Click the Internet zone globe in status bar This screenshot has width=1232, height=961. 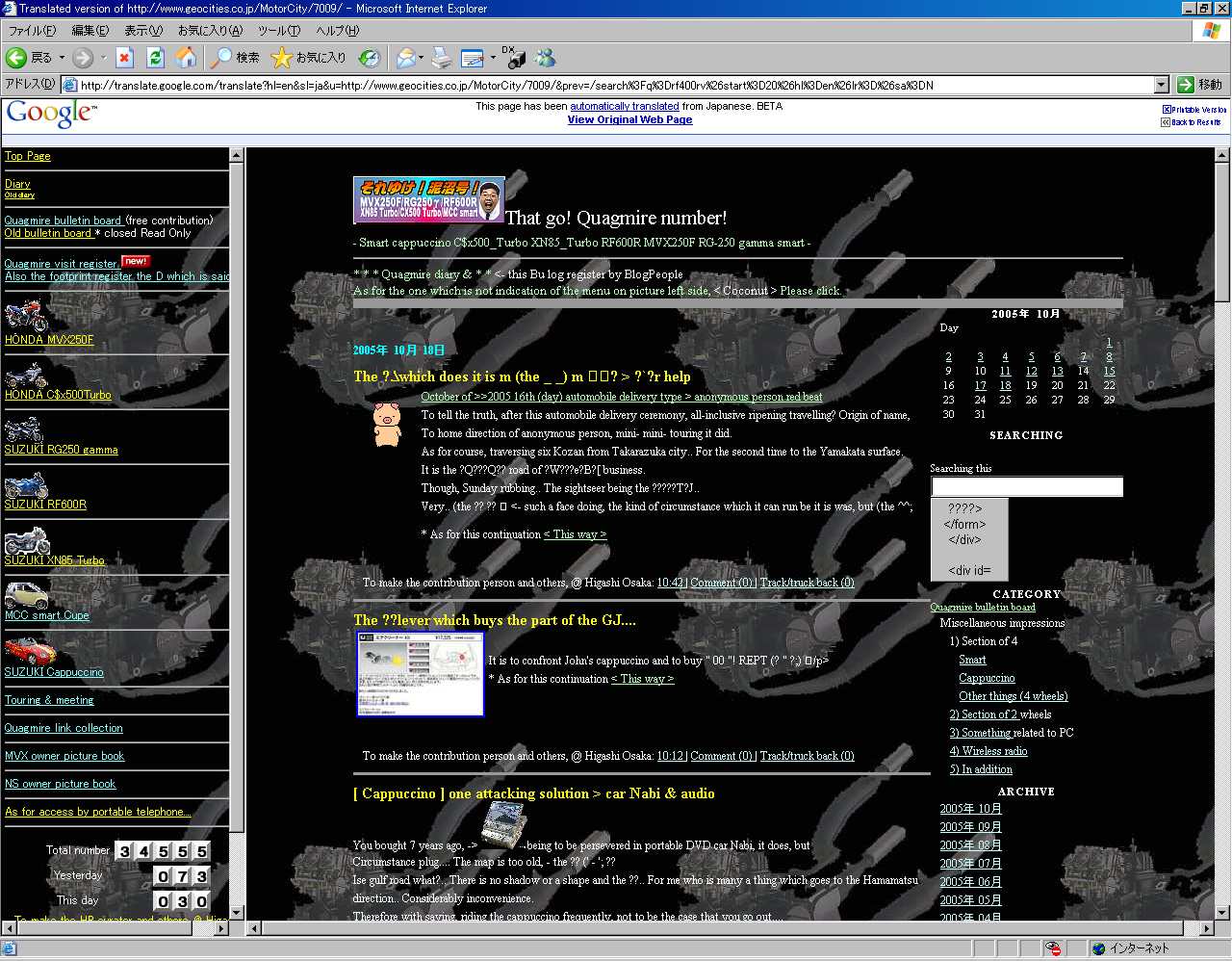[1098, 948]
